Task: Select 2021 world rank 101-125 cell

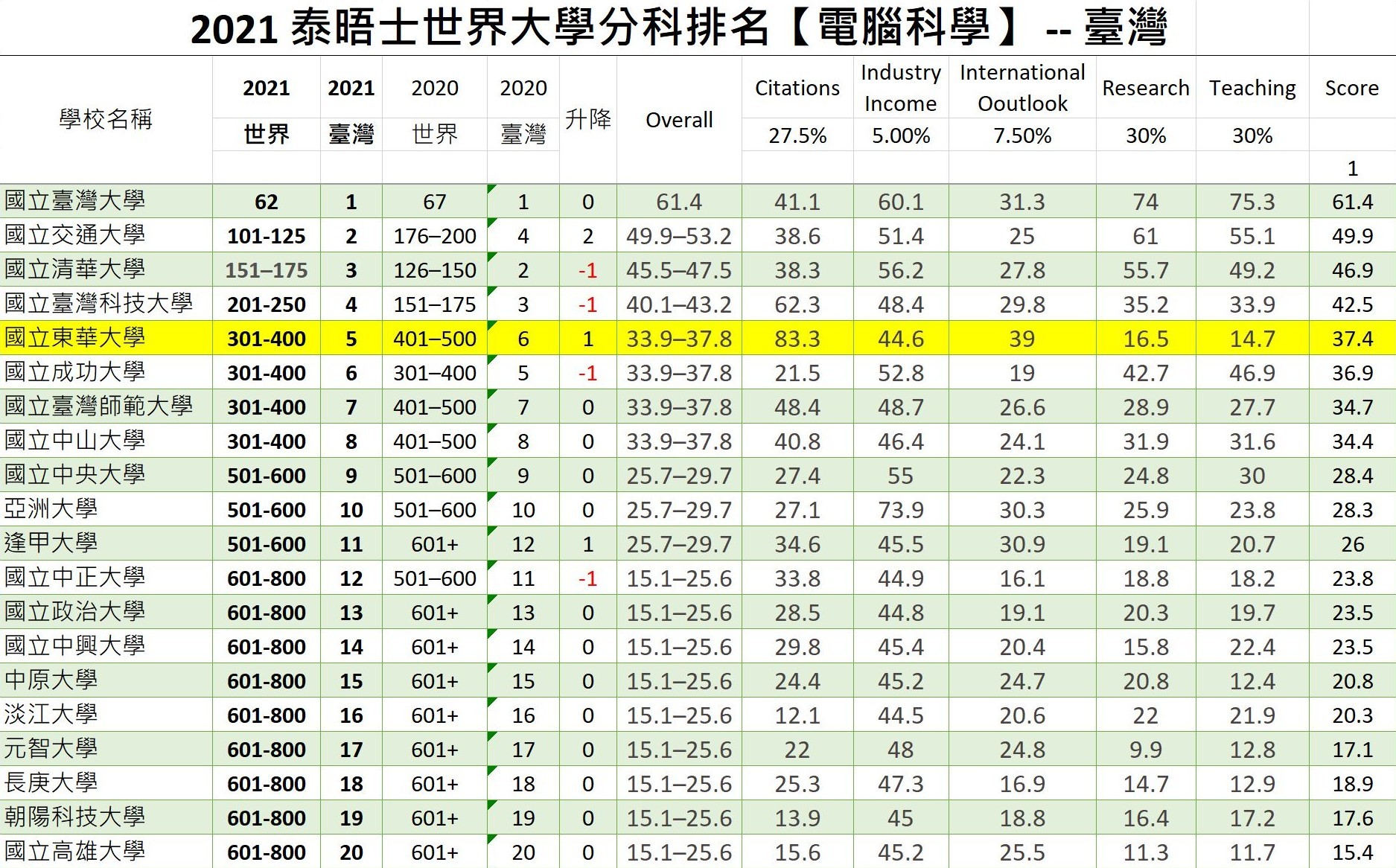Action: [267, 235]
